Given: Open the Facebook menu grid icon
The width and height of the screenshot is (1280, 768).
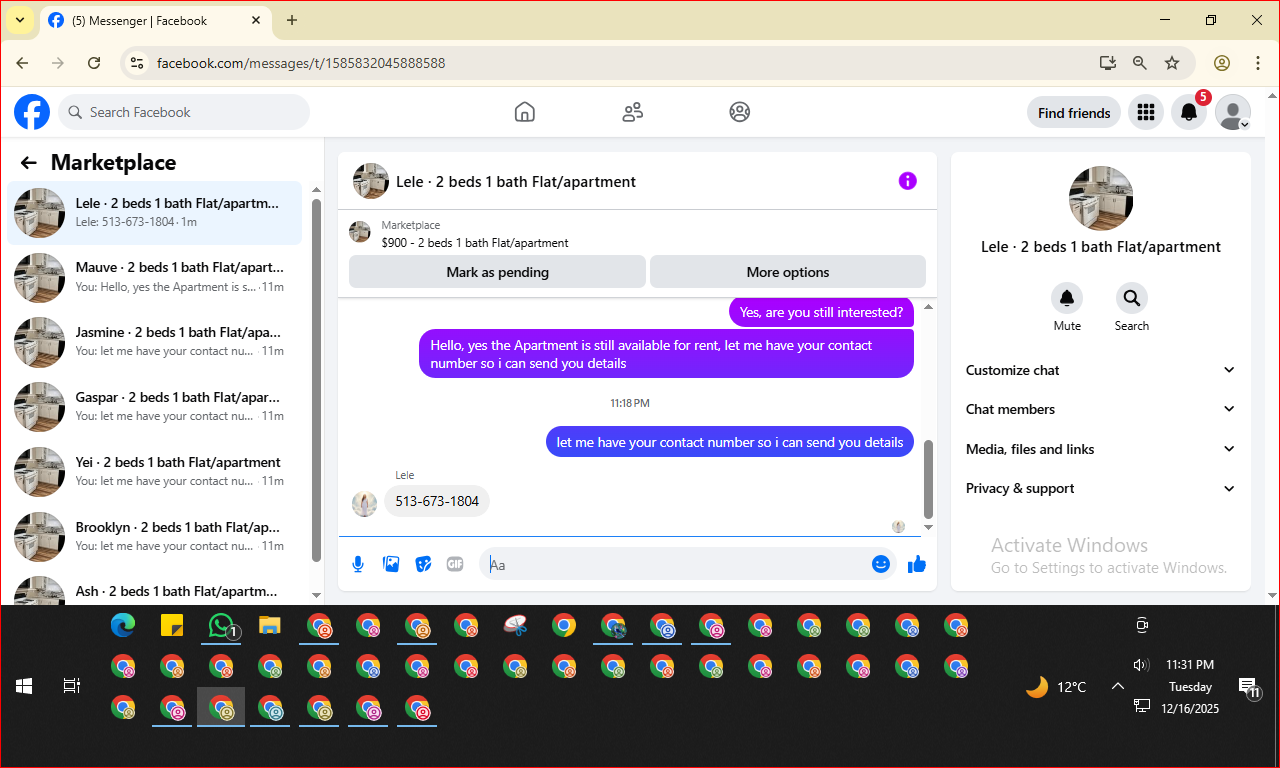Looking at the screenshot, I should pyautogui.click(x=1146, y=112).
